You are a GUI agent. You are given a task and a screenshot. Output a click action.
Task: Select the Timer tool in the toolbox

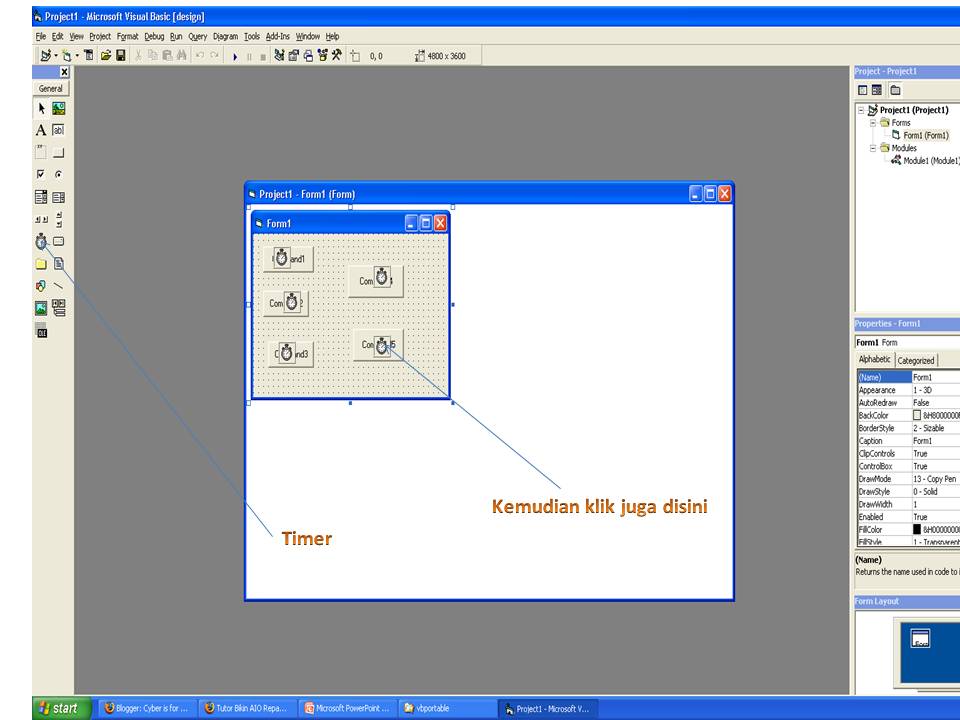[41, 242]
